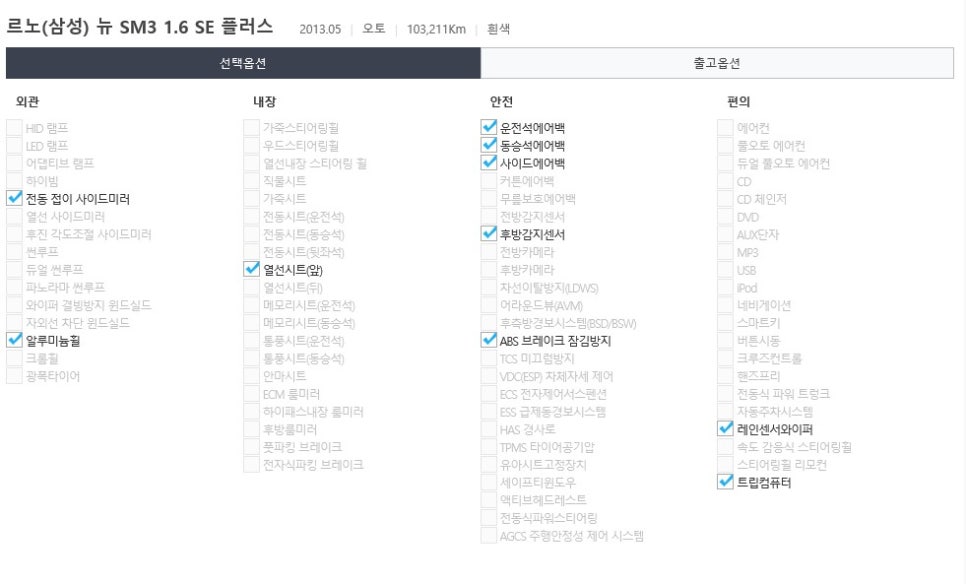The image size is (966, 584).
Task: Click the 안전 category heading
Action: (501, 102)
